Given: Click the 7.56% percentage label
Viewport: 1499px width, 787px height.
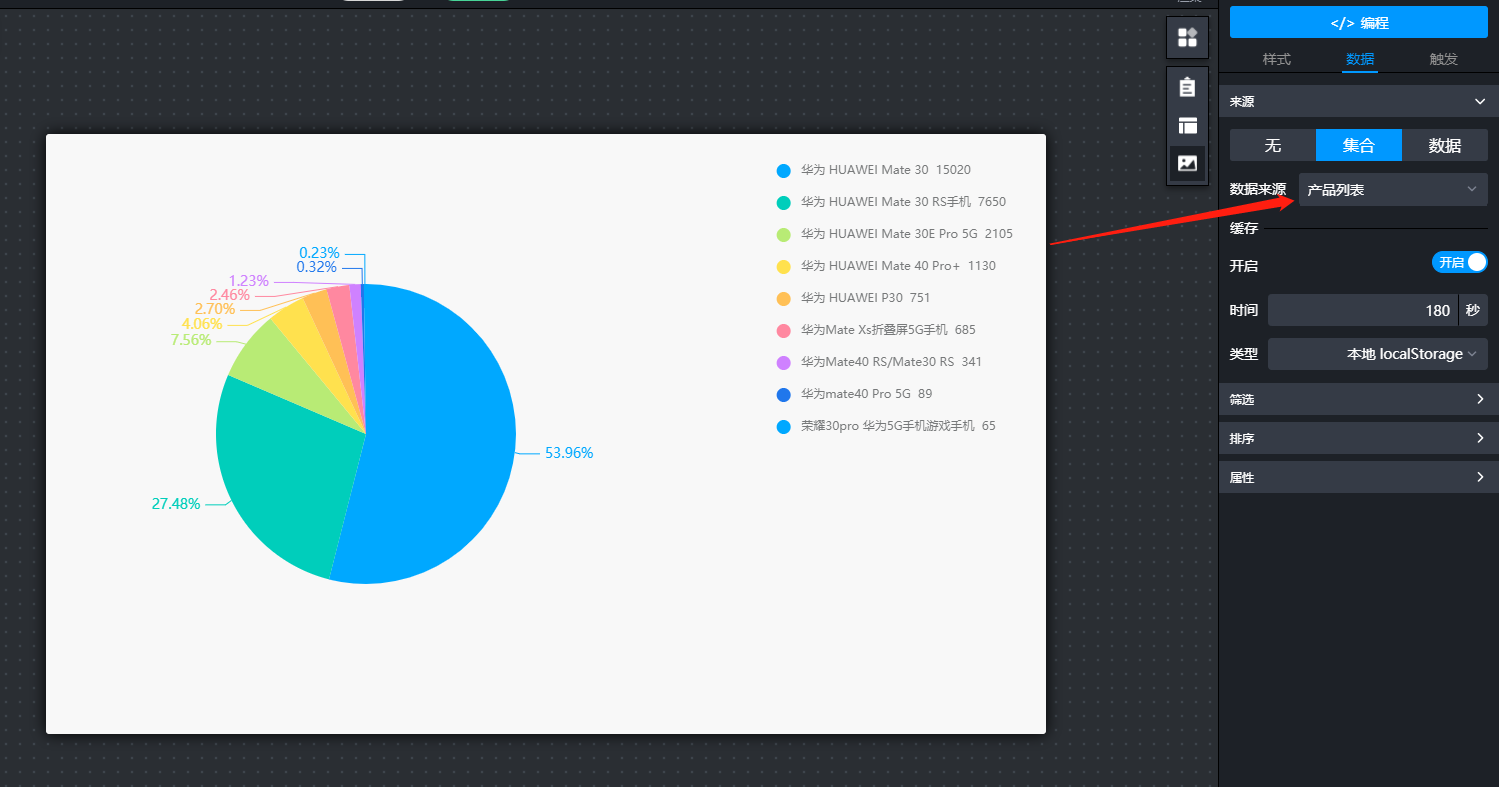Looking at the screenshot, I should [x=191, y=340].
